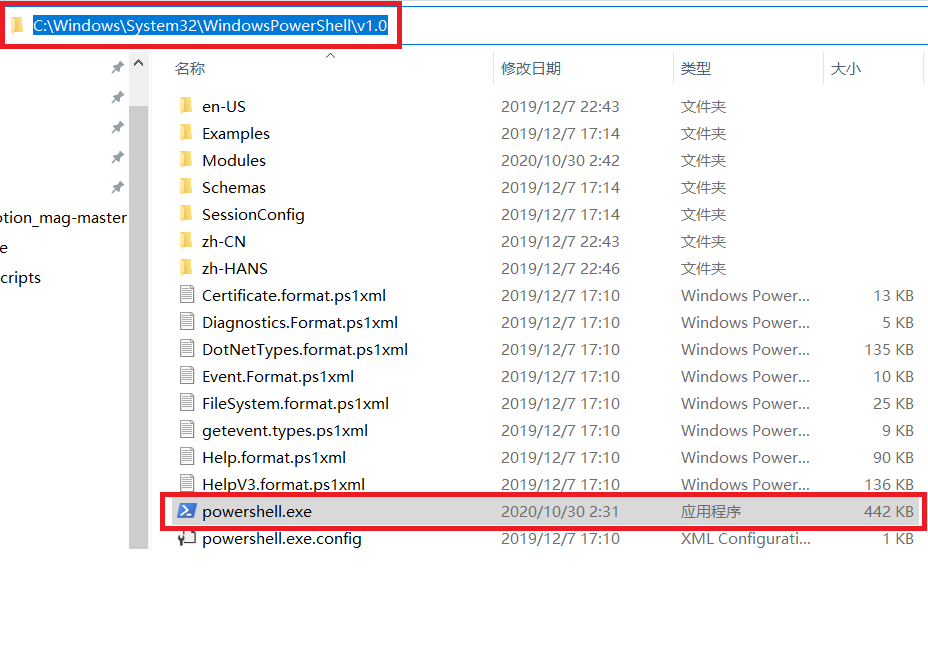This screenshot has height=648, width=928.
Task: Select DotNetTypes.format.ps1xml file name
Action: pos(305,349)
